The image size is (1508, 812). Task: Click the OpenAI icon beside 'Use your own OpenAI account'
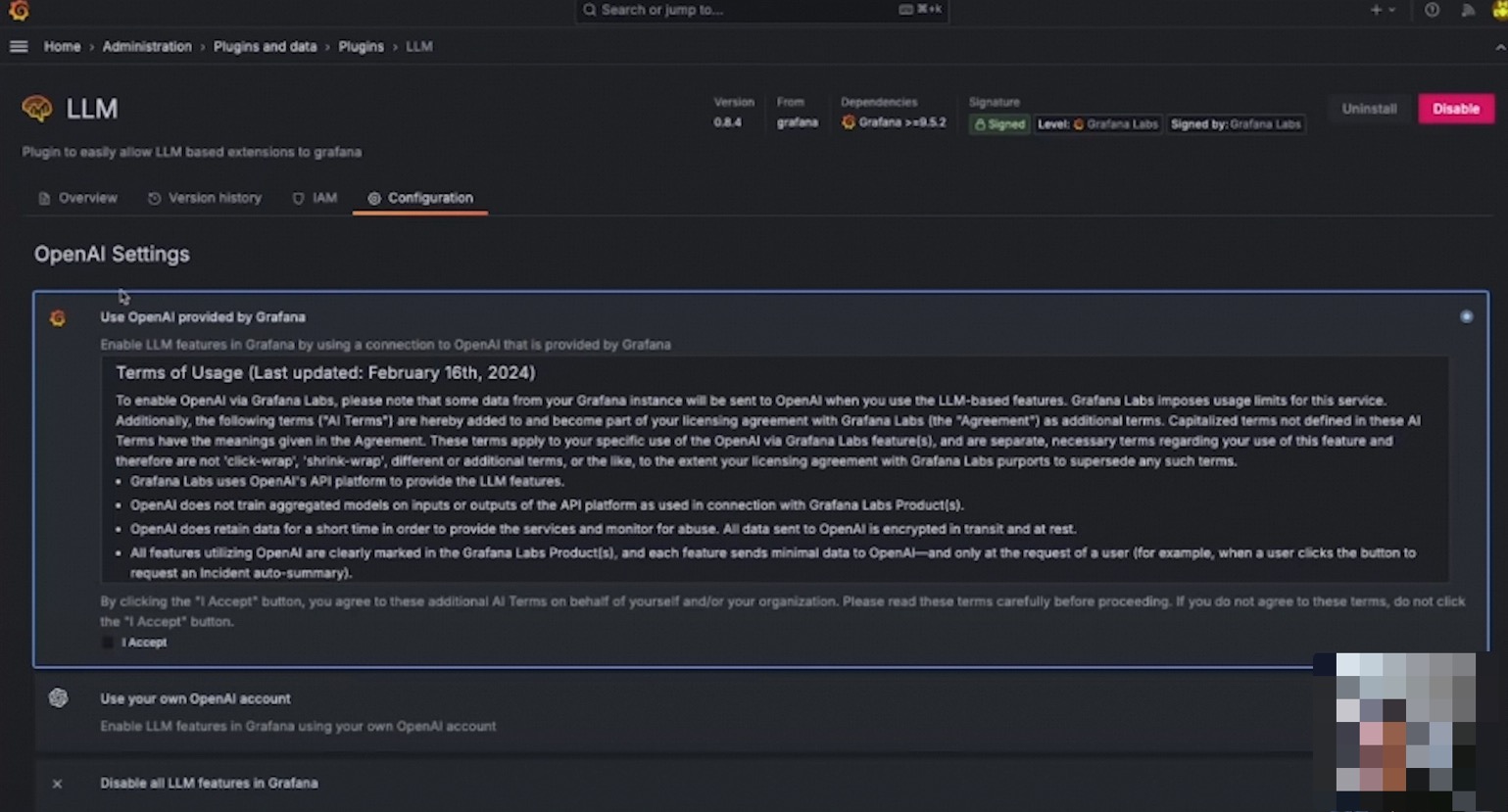pos(58,697)
